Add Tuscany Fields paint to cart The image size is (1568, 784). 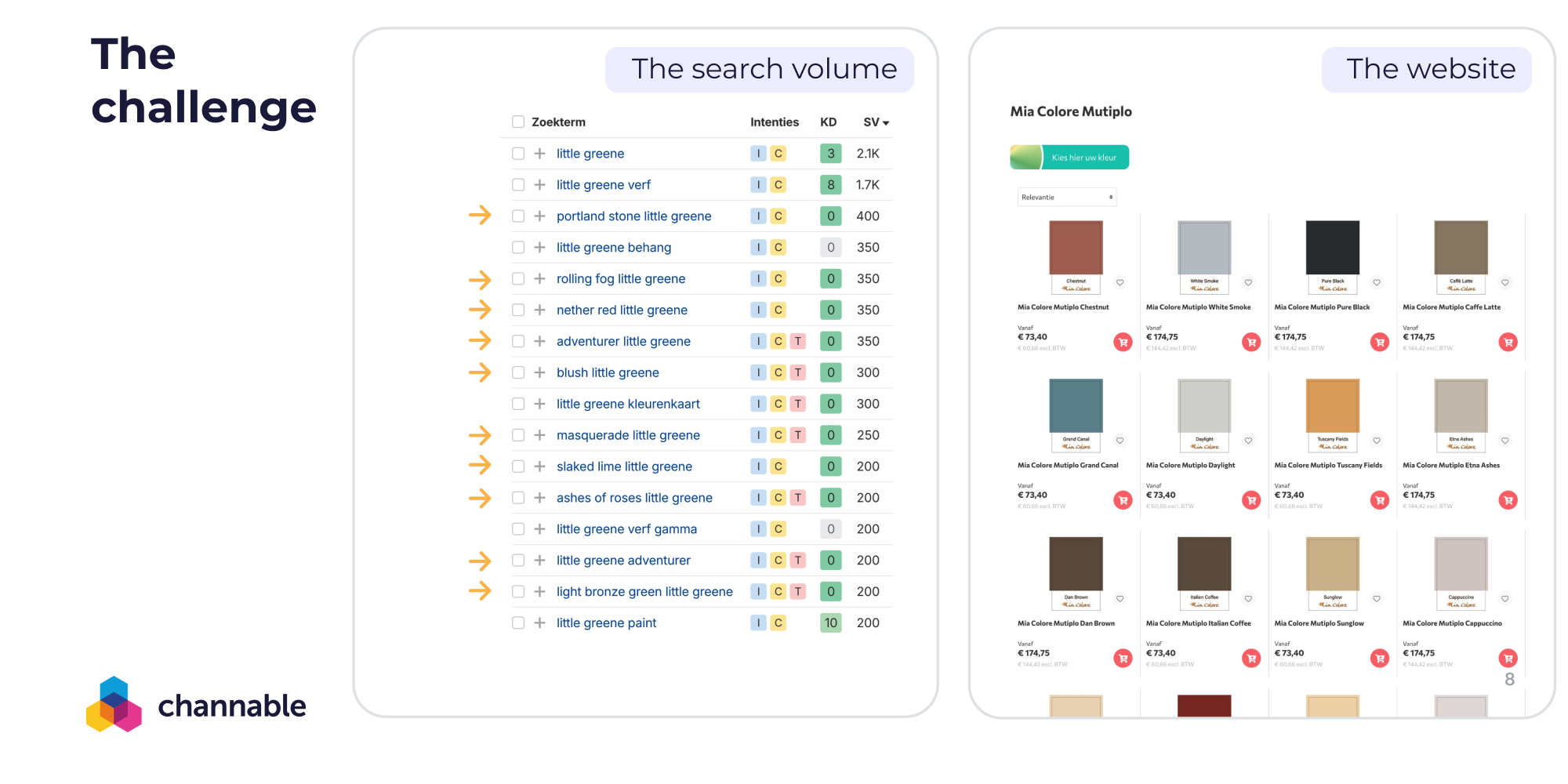click(1380, 500)
